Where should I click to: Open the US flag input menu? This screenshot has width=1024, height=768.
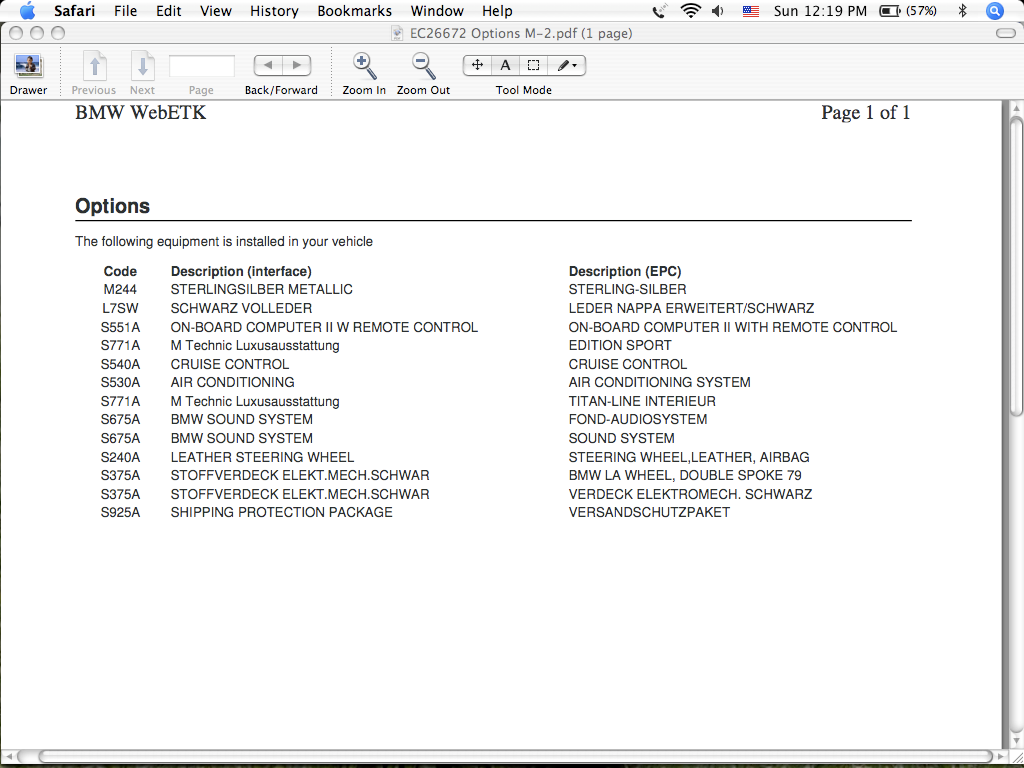click(x=751, y=11)
